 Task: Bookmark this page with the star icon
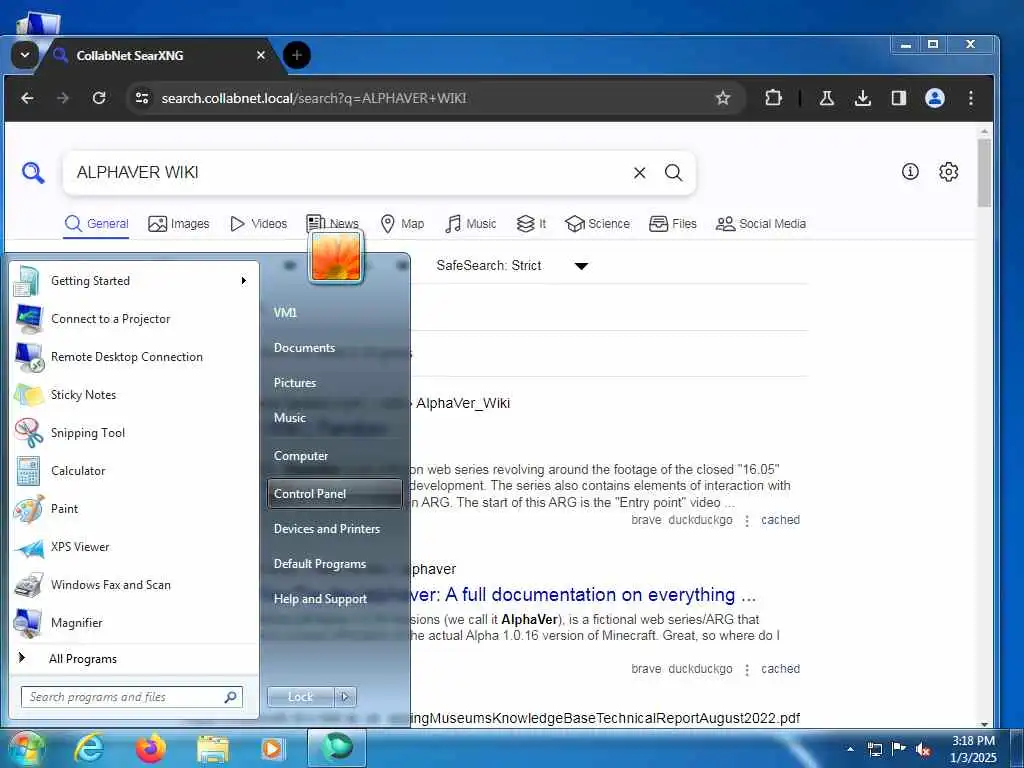pyautogui.click(x=722, y=98)
